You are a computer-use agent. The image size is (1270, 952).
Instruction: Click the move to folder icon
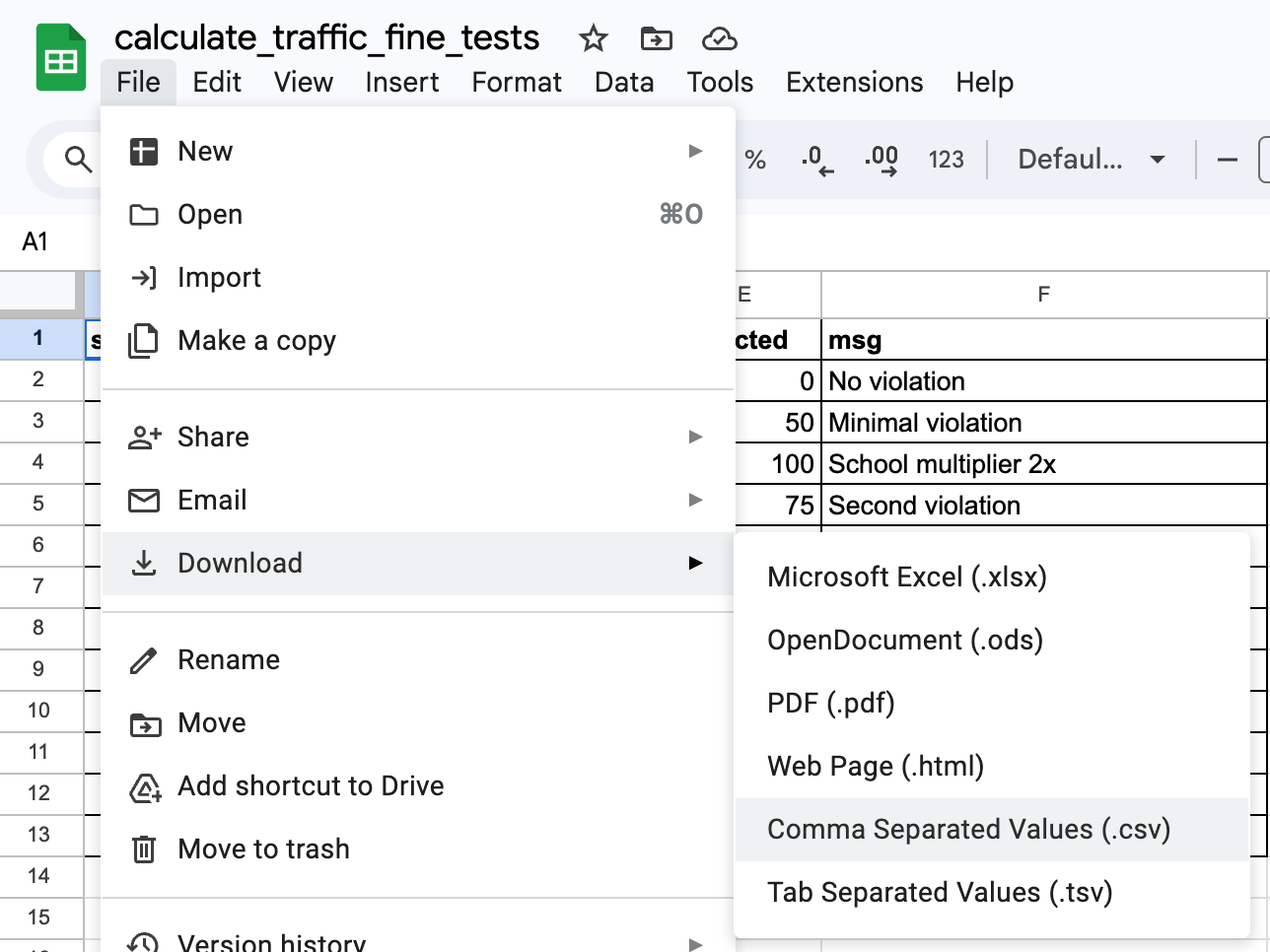click(656, 39)
